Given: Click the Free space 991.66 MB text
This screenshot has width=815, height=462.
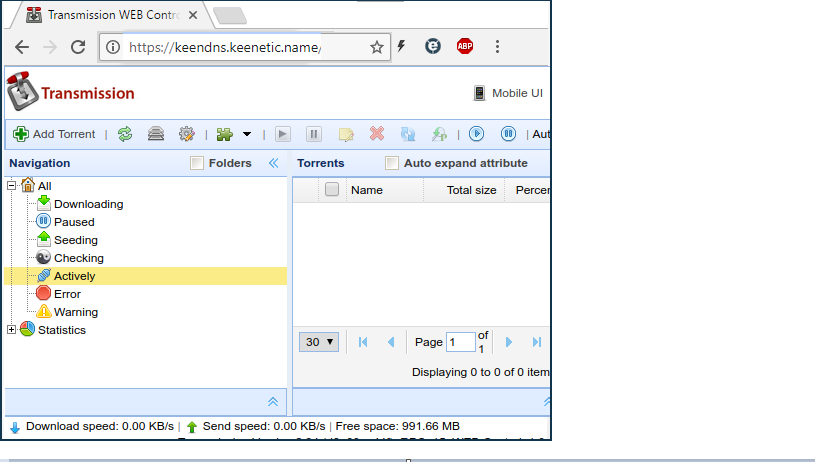Looking at the screenshot, I should click(x=398, y=427).
